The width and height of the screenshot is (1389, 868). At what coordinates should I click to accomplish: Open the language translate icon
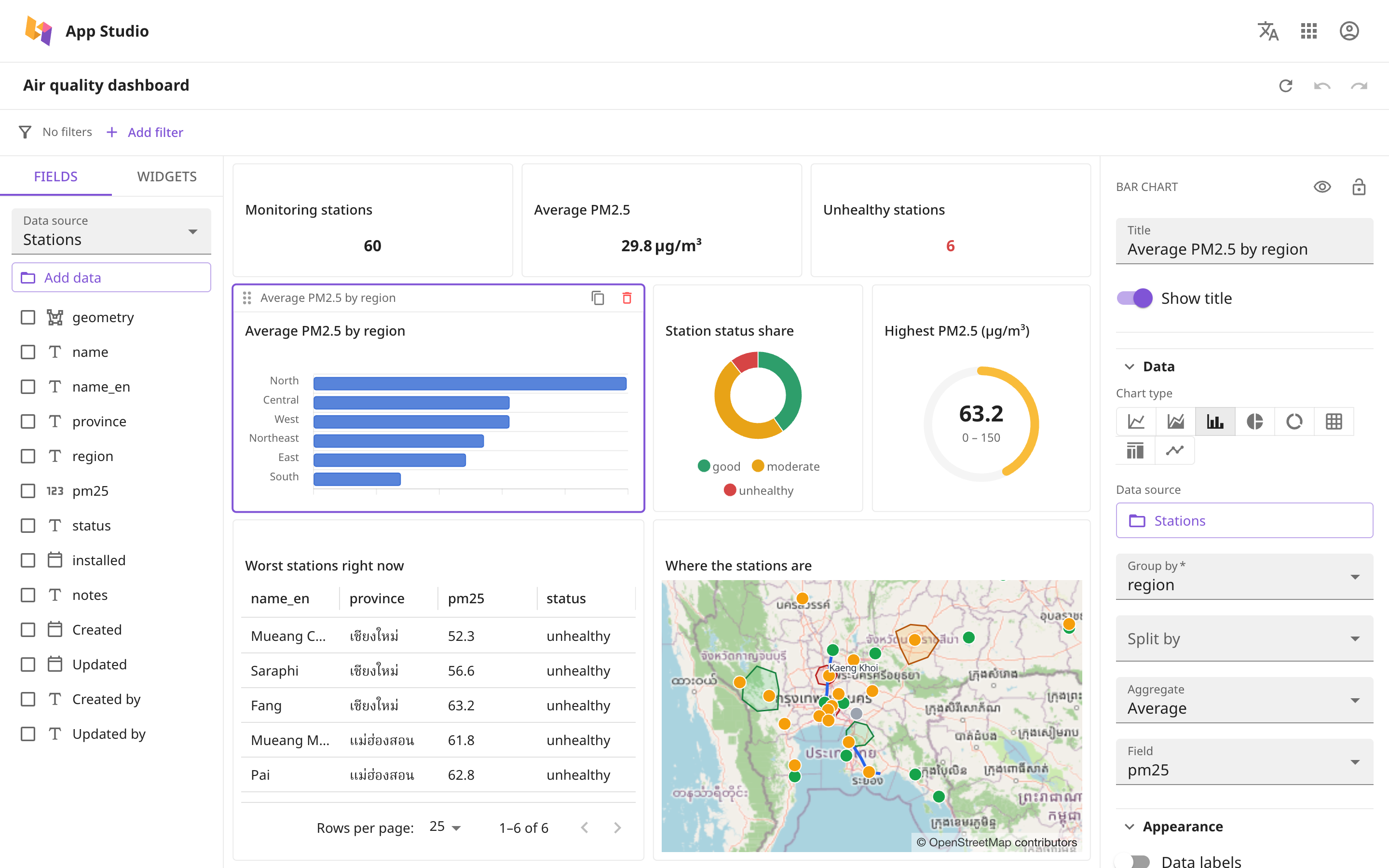click(x=1268, y=31)
